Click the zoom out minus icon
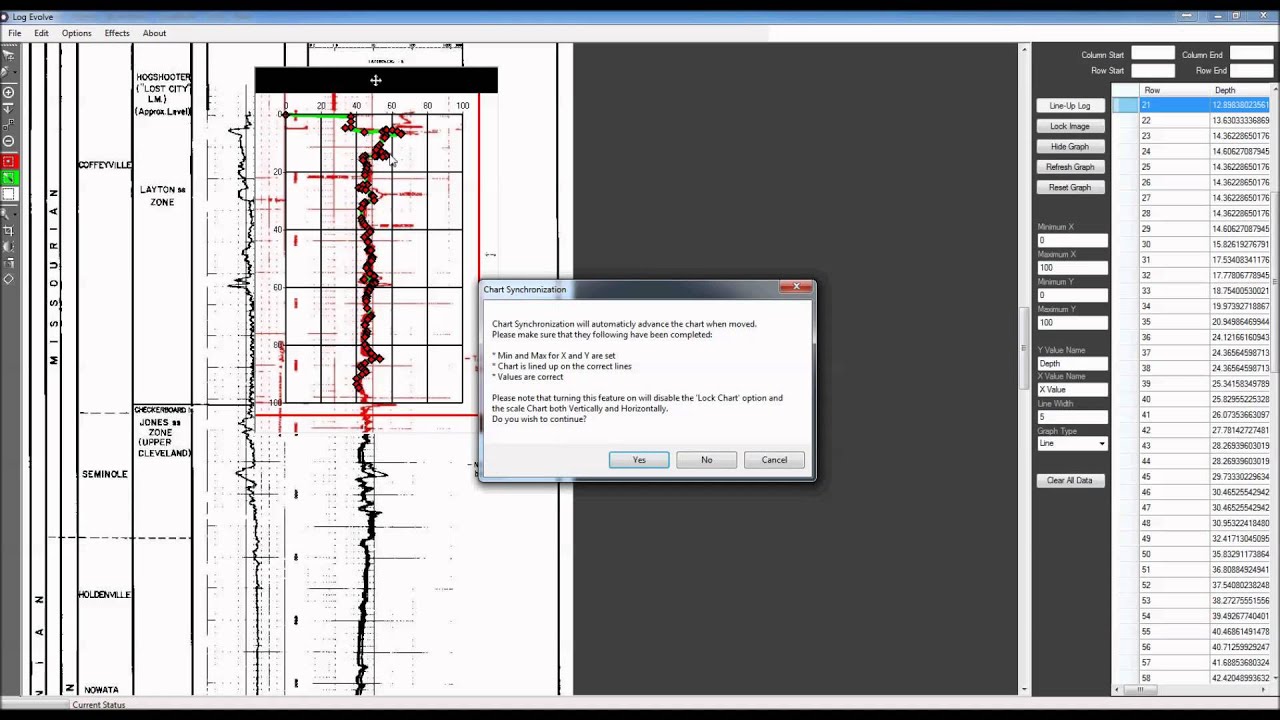Viewport: 1280px width, 720px height. 8,141
